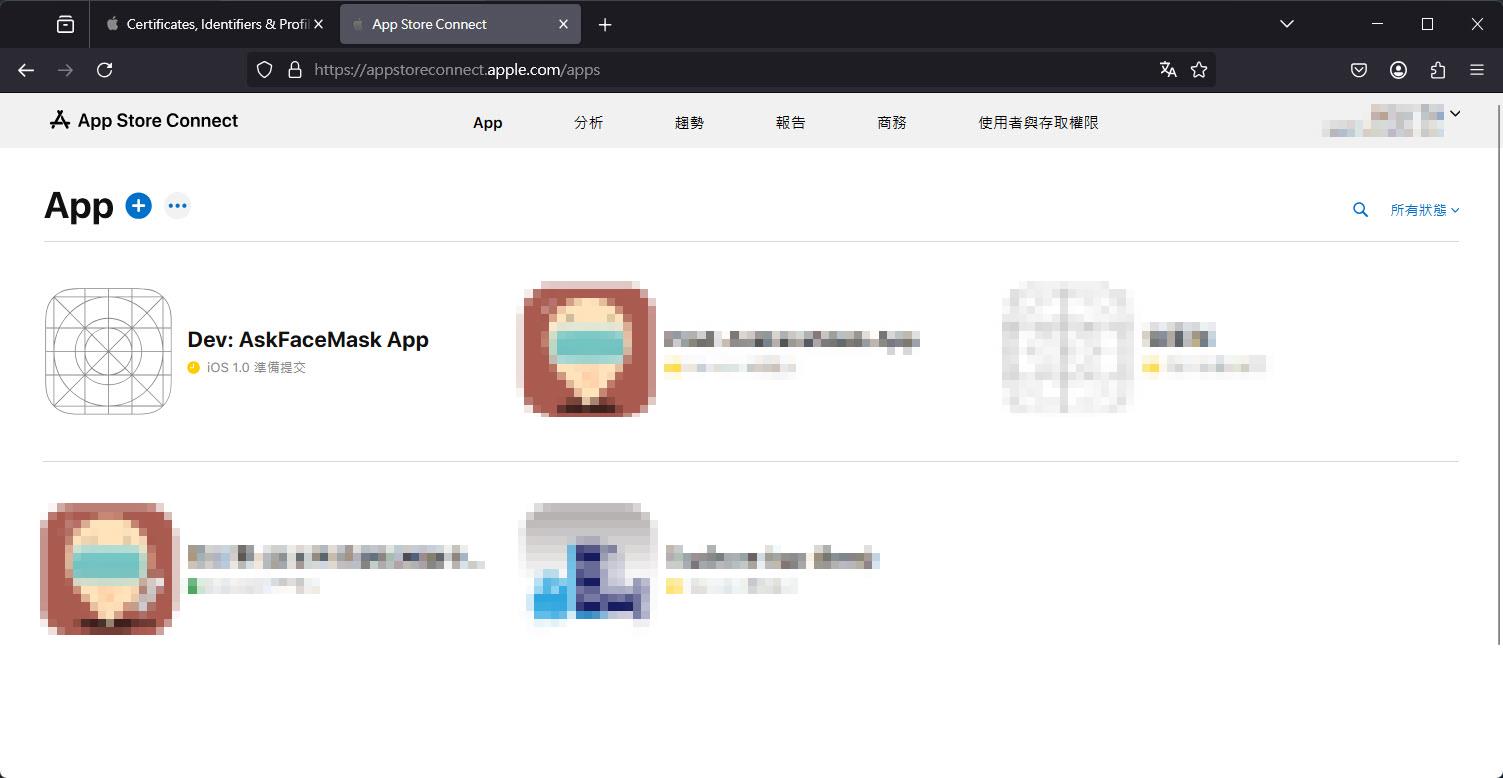The height and width of the screenshot is (778, 1503).
Task: Navigate to 商務 section
Action: coord(892,123)
